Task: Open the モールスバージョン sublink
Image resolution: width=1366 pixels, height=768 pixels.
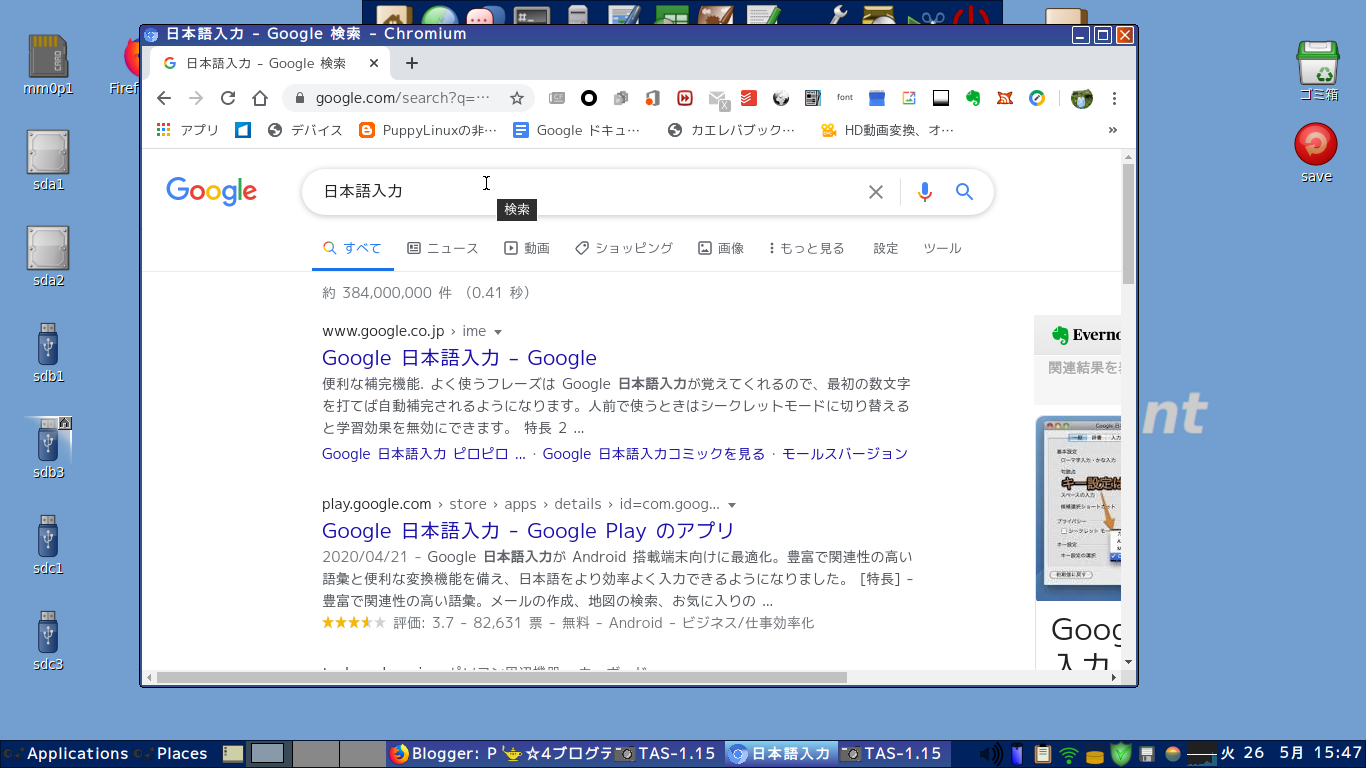Action: tap(845, 454)
